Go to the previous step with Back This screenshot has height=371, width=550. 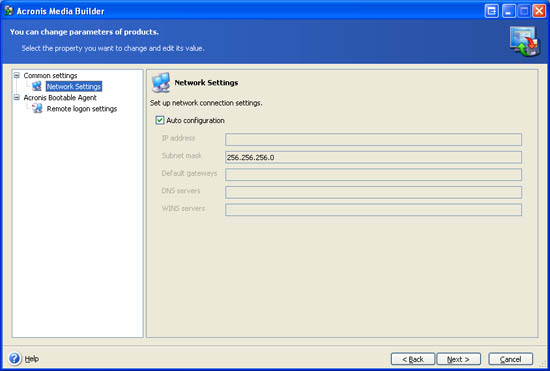coord(413,359)
